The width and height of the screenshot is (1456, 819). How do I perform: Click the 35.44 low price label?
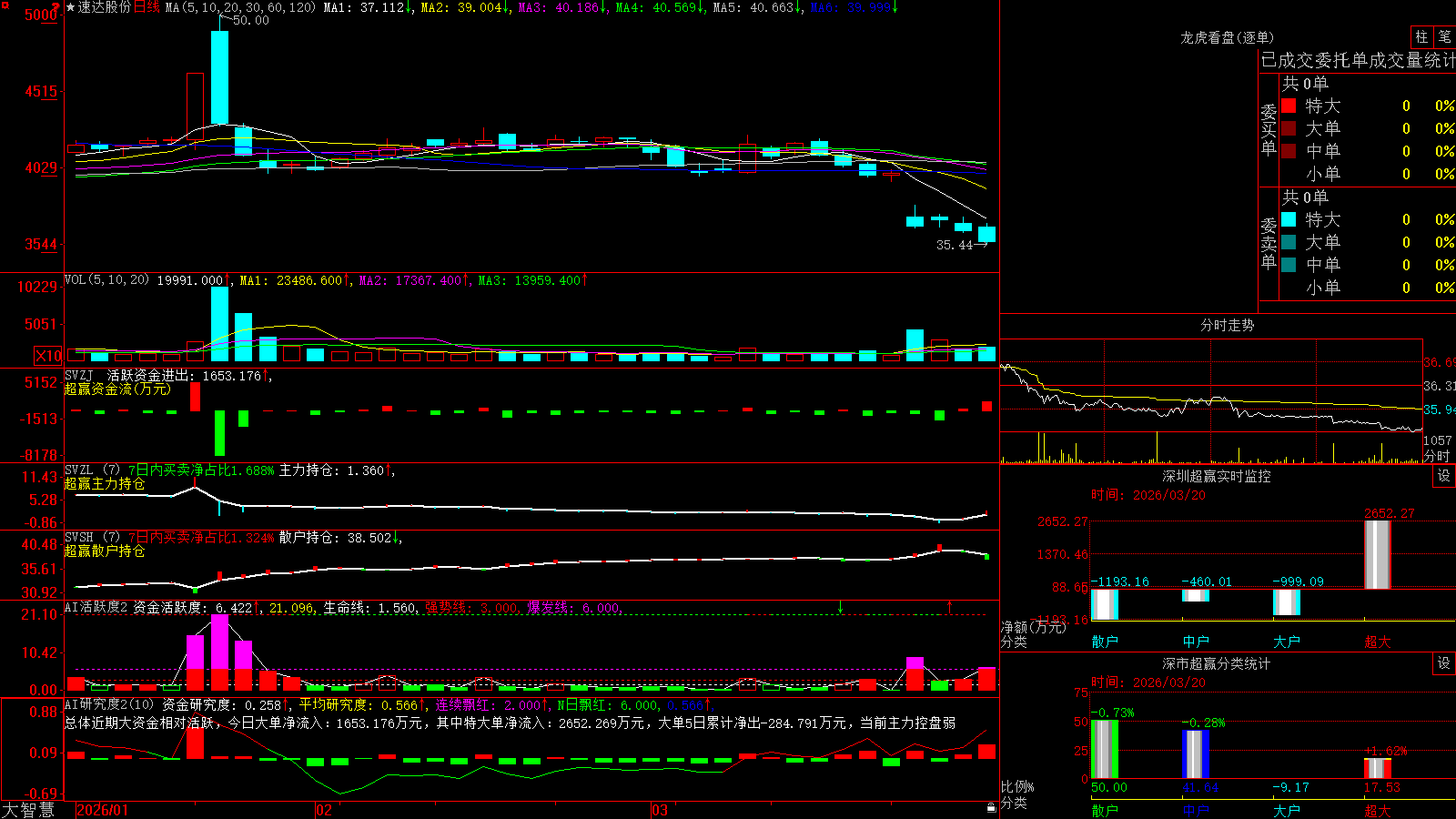coord(955,245)
